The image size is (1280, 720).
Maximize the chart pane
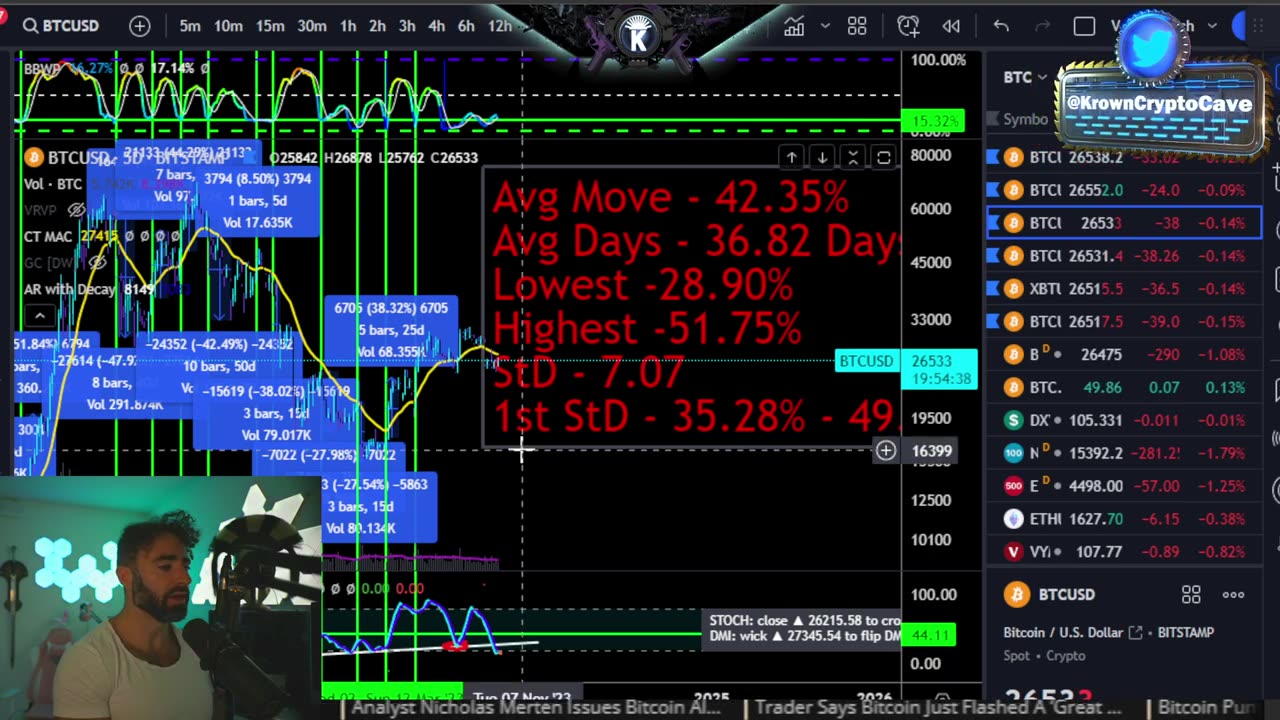click(884, 157)
